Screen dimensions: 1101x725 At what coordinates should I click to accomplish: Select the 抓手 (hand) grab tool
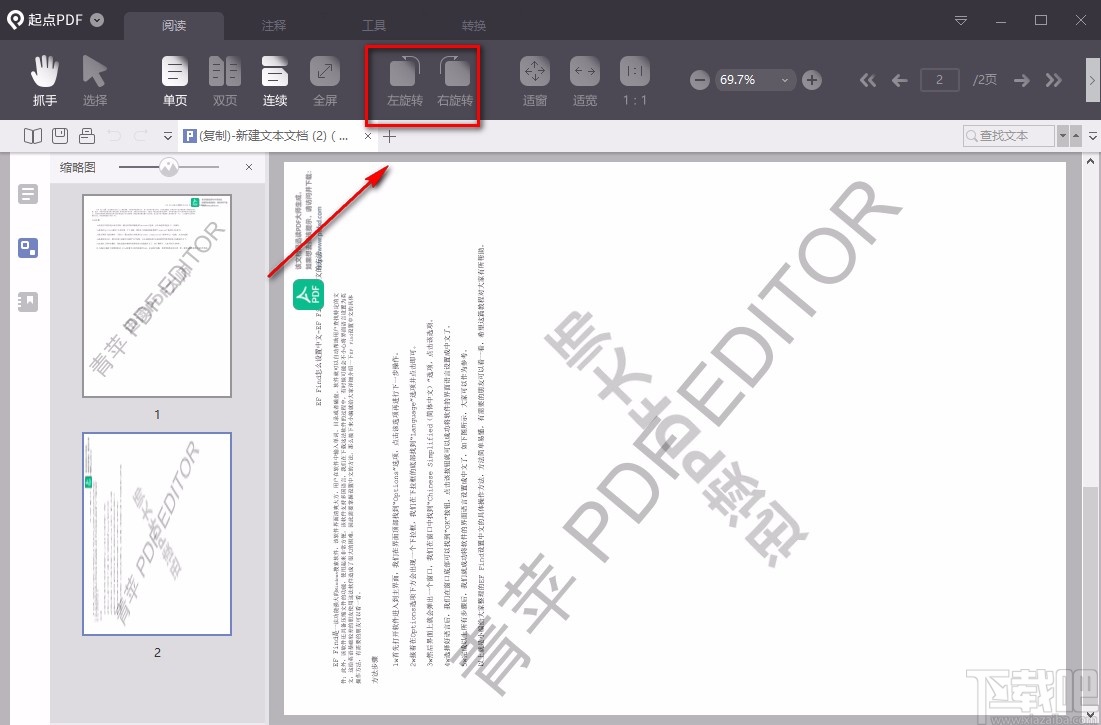click(x=44, y=80)
